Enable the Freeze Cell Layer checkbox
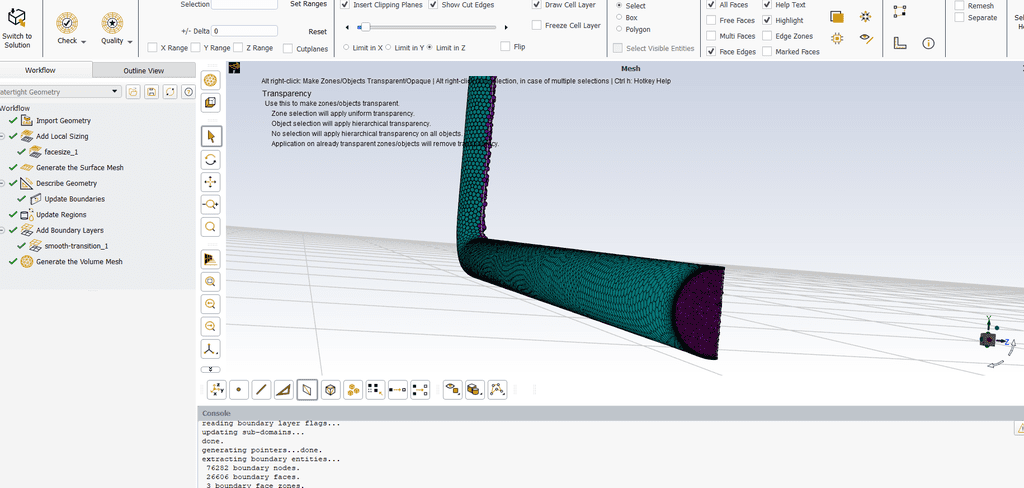Screen dimensions: 1024x488 (537, 25)
